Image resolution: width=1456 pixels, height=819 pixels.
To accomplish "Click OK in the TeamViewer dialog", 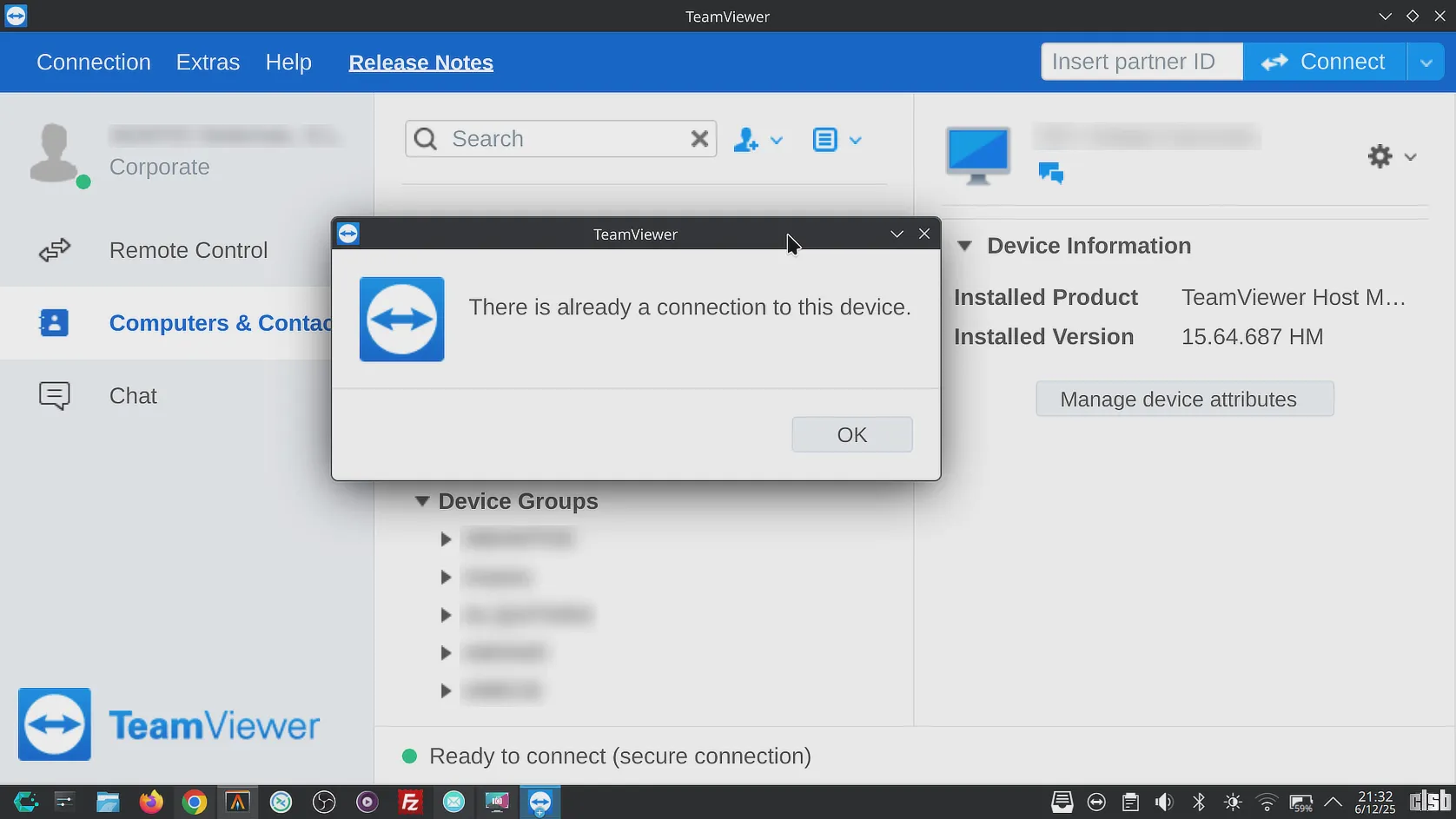I will coord(851,434).
